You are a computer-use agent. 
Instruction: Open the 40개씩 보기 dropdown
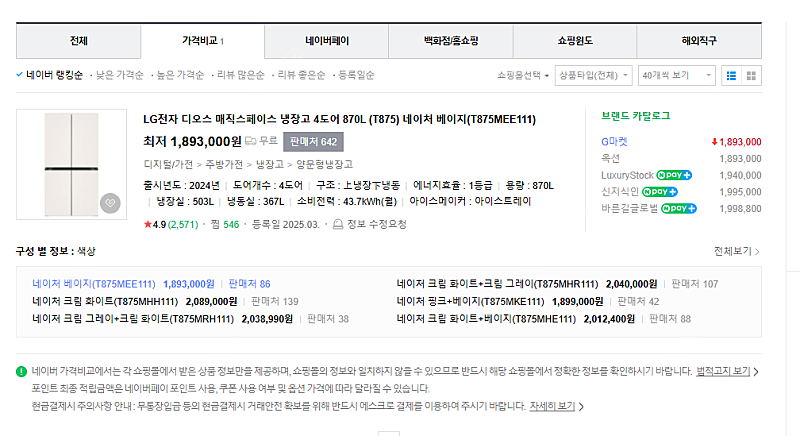coord(677,75)
